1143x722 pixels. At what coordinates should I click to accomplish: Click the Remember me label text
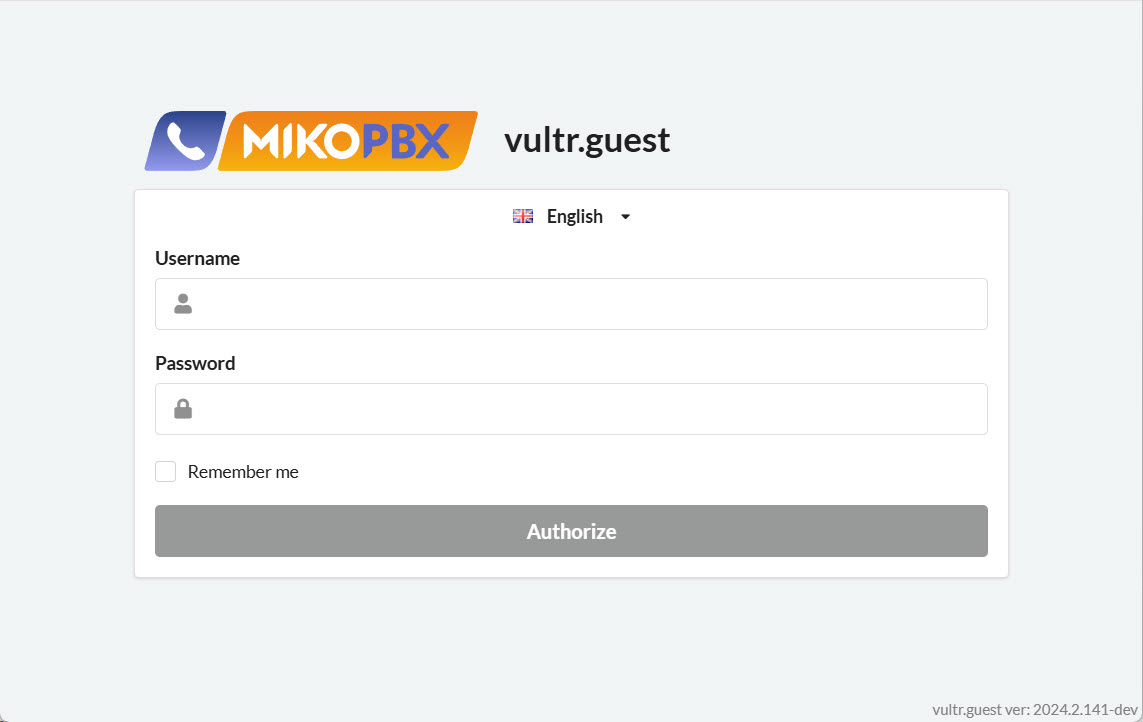pos(243,472)
